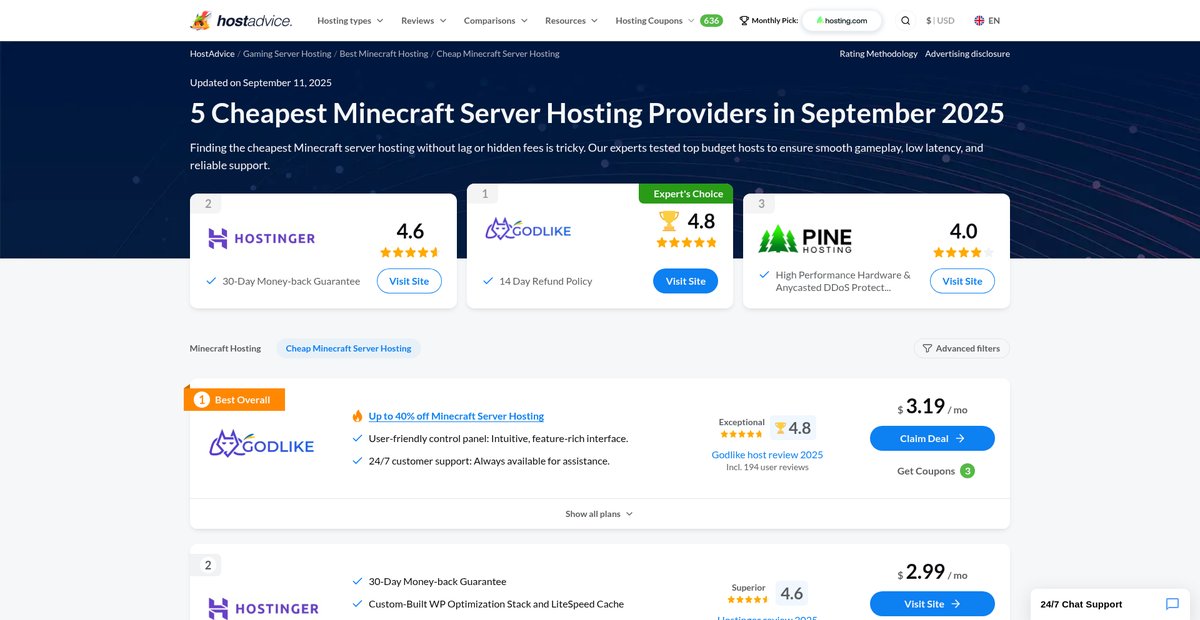The image size is (1200, 620).
Task: Visit Site for Pine Hosting card
Action: 962,281
